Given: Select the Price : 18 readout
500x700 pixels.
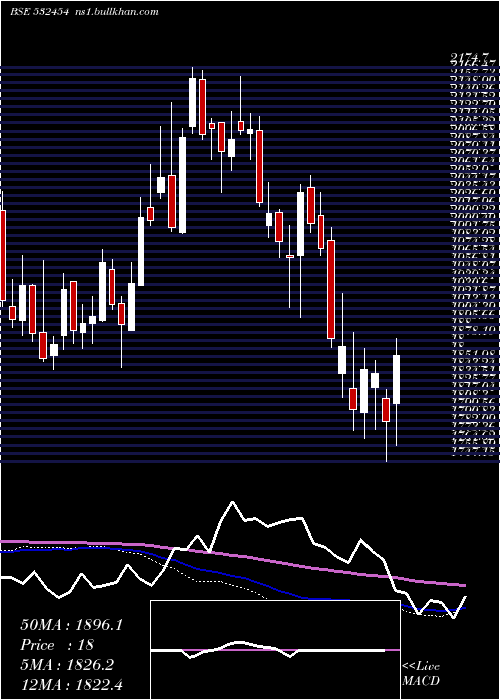Looking at the screenshot, I should click(57, 645).
